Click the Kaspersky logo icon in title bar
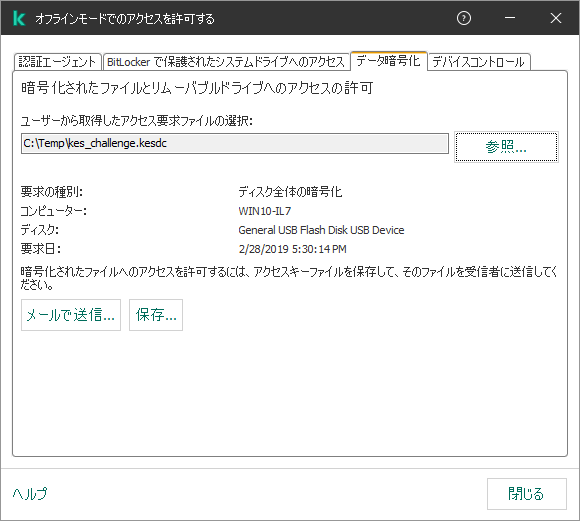Image resolution: width=580 pixels, height=521 pixels. [19, 18]
